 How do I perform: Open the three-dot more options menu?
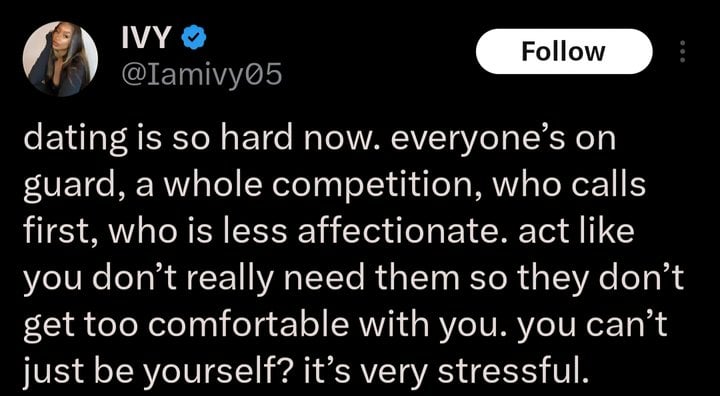click(682, 51)
